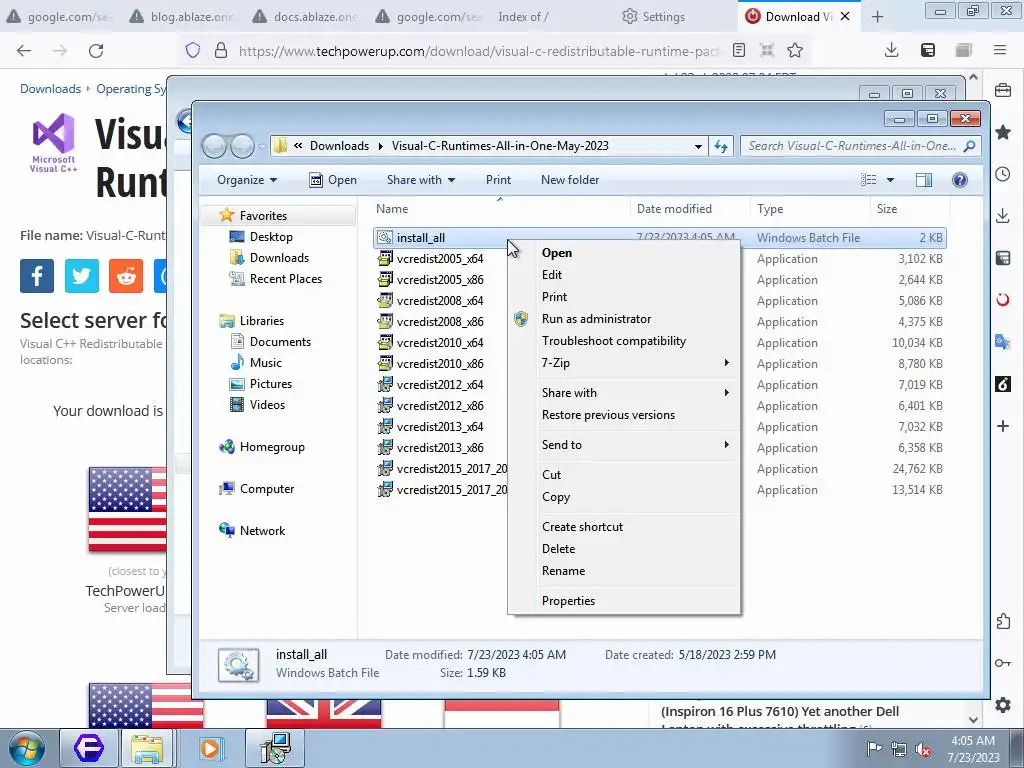Image resolution: width=1024 pixels, height=768 pixels.
Task: Share page on Reddit icon
Action: pos(126,276)
